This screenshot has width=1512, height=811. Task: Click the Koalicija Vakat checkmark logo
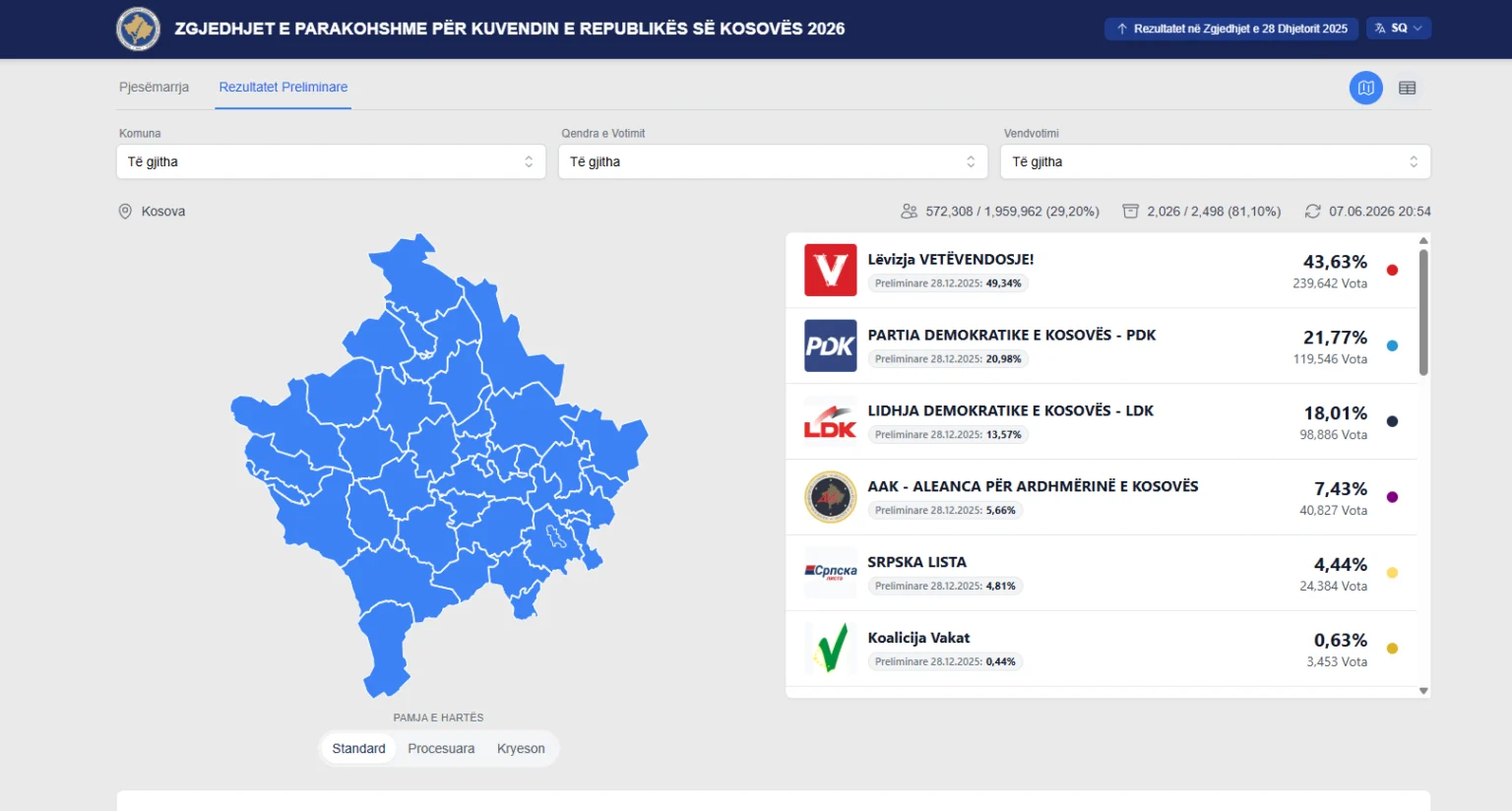830,648
